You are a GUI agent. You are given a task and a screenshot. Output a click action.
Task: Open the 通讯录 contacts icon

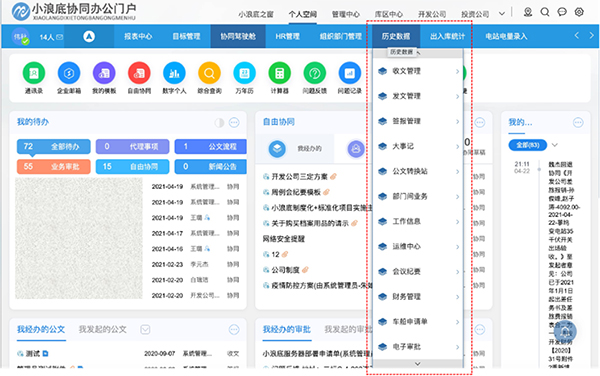coord(34,73)
